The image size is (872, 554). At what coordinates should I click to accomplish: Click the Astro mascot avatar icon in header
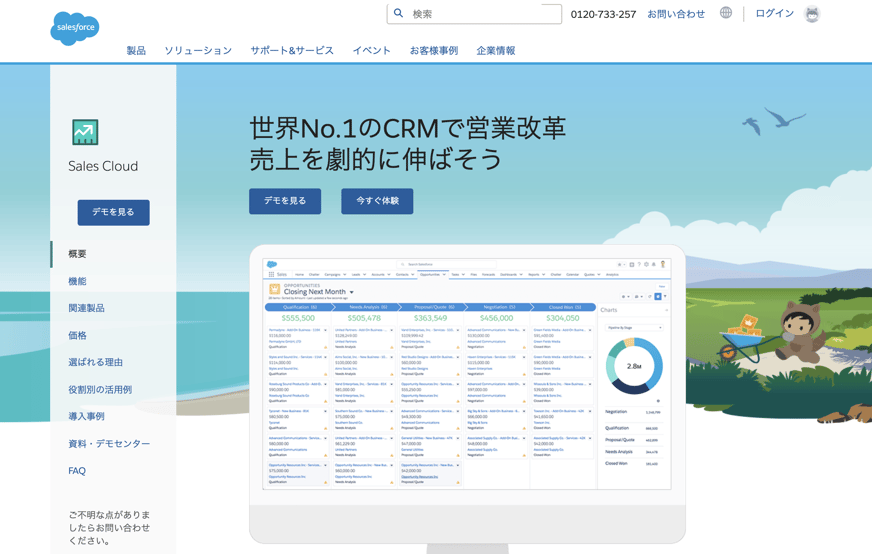coord(812,14)
